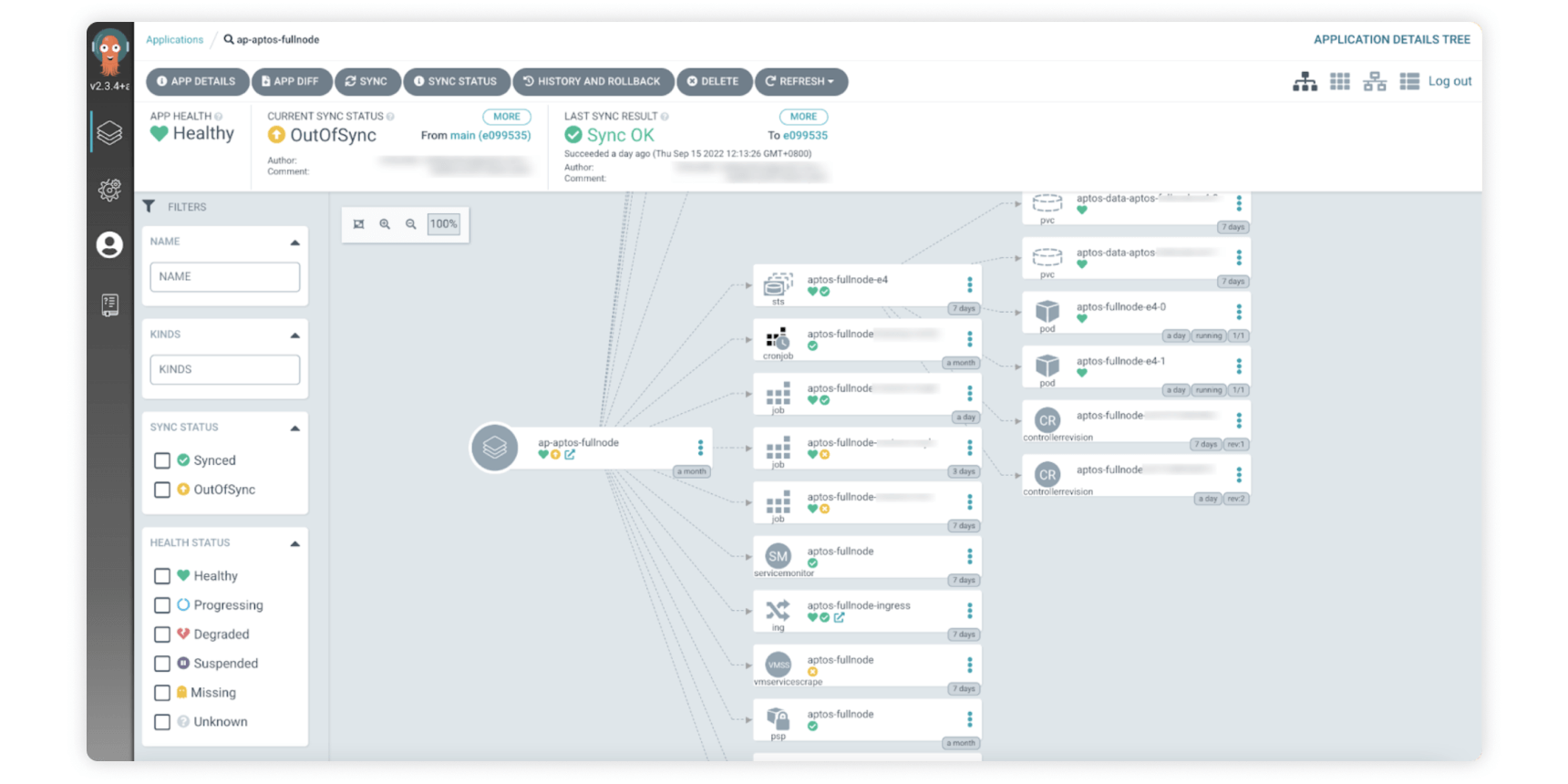Switch to the tree view icon

point(1305,82)
